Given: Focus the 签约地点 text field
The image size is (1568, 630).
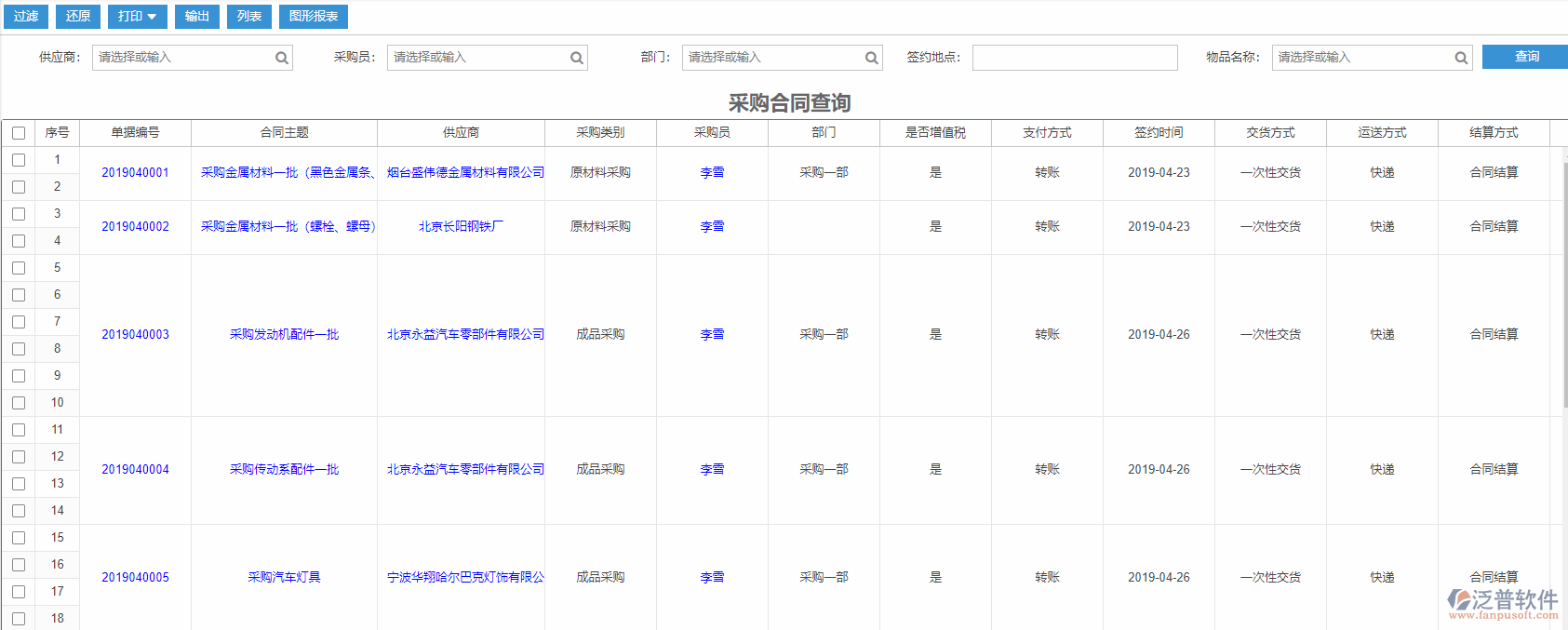Looking at the screenshot, I should (x=1074, y=58).
